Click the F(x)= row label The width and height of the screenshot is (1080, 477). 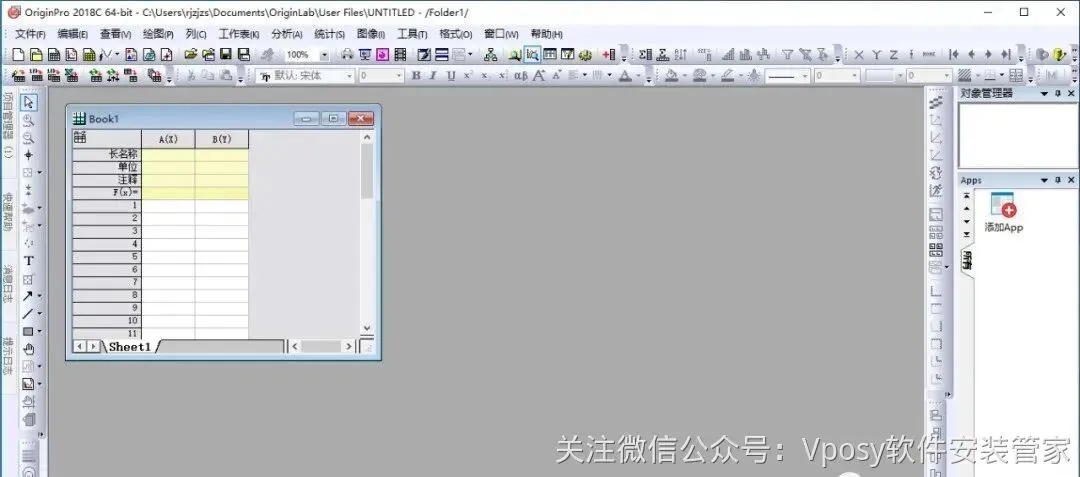pos(107,193)
